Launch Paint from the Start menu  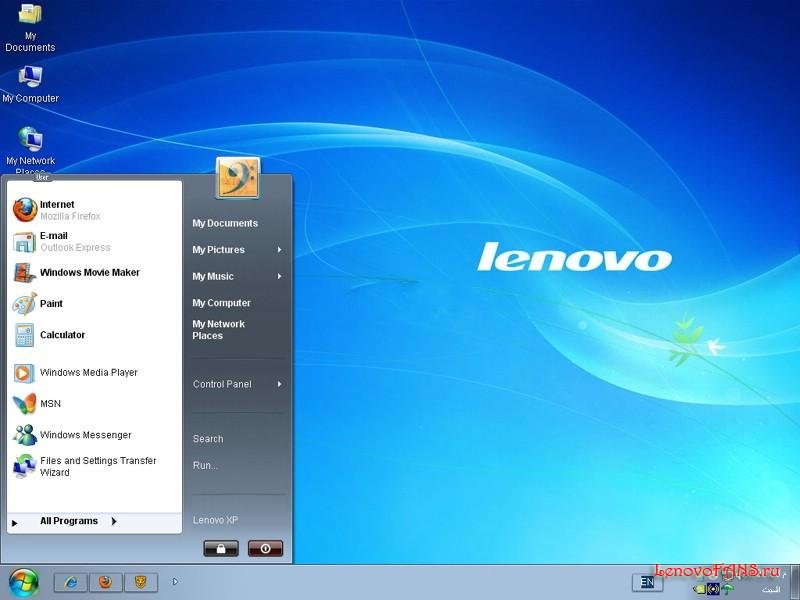[x=51, y=304]
